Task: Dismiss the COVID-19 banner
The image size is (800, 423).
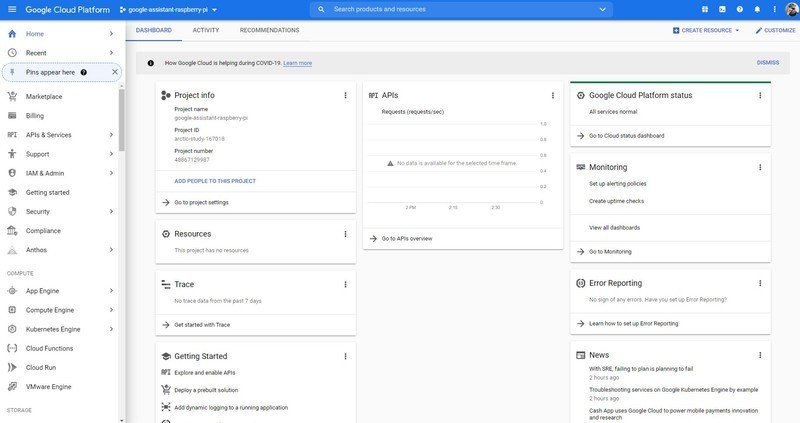Action: pyautogui.click(x=767, y=62)
